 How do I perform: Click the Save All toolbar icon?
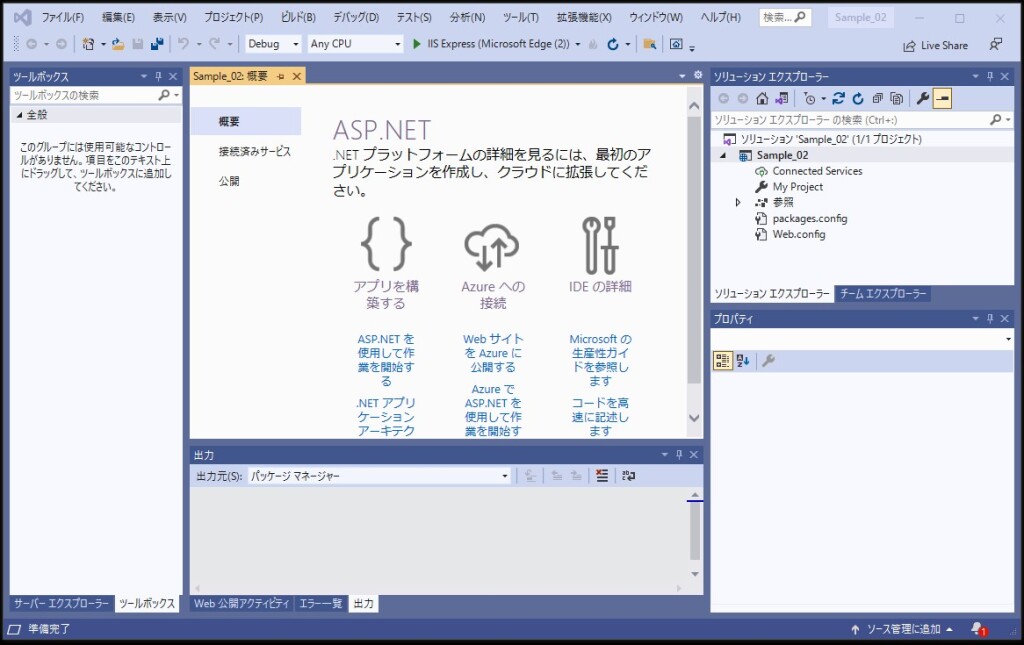click(x=157, y=44)
